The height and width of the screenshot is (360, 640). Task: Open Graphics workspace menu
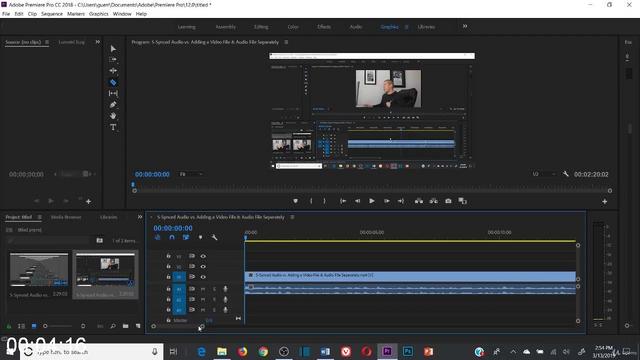(407, 27)
